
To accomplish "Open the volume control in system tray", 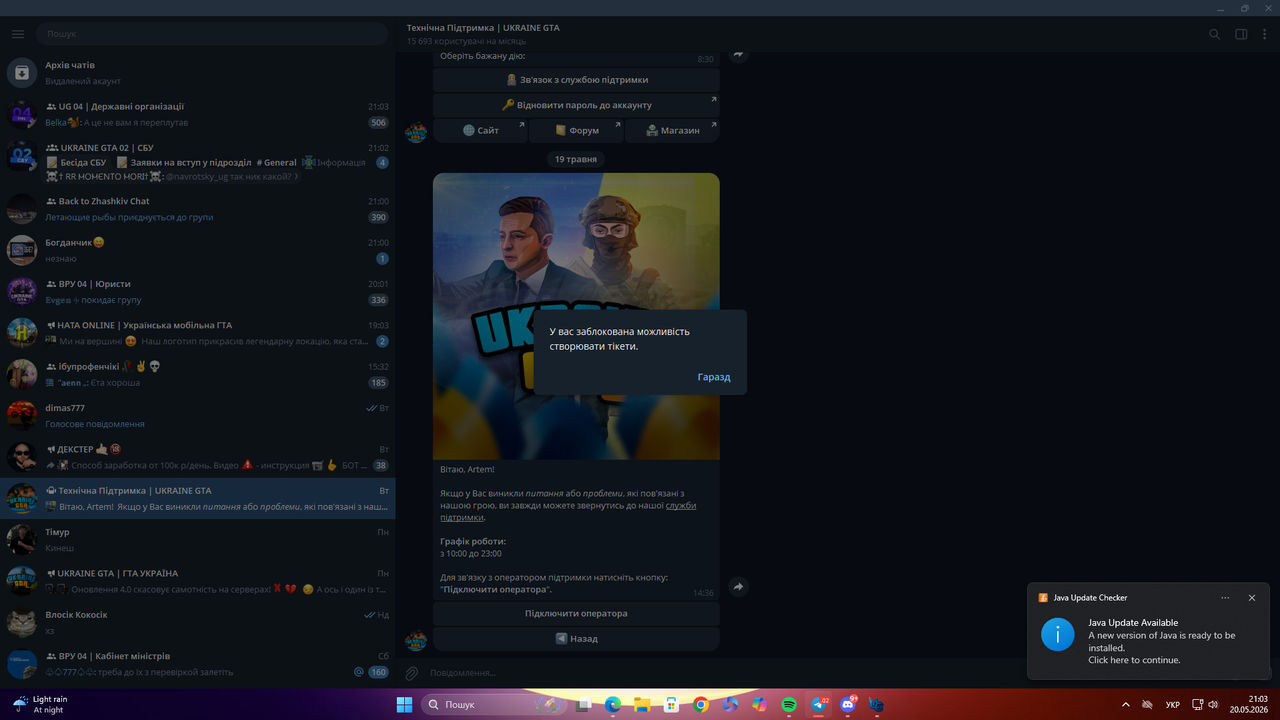I will 1212,705.
